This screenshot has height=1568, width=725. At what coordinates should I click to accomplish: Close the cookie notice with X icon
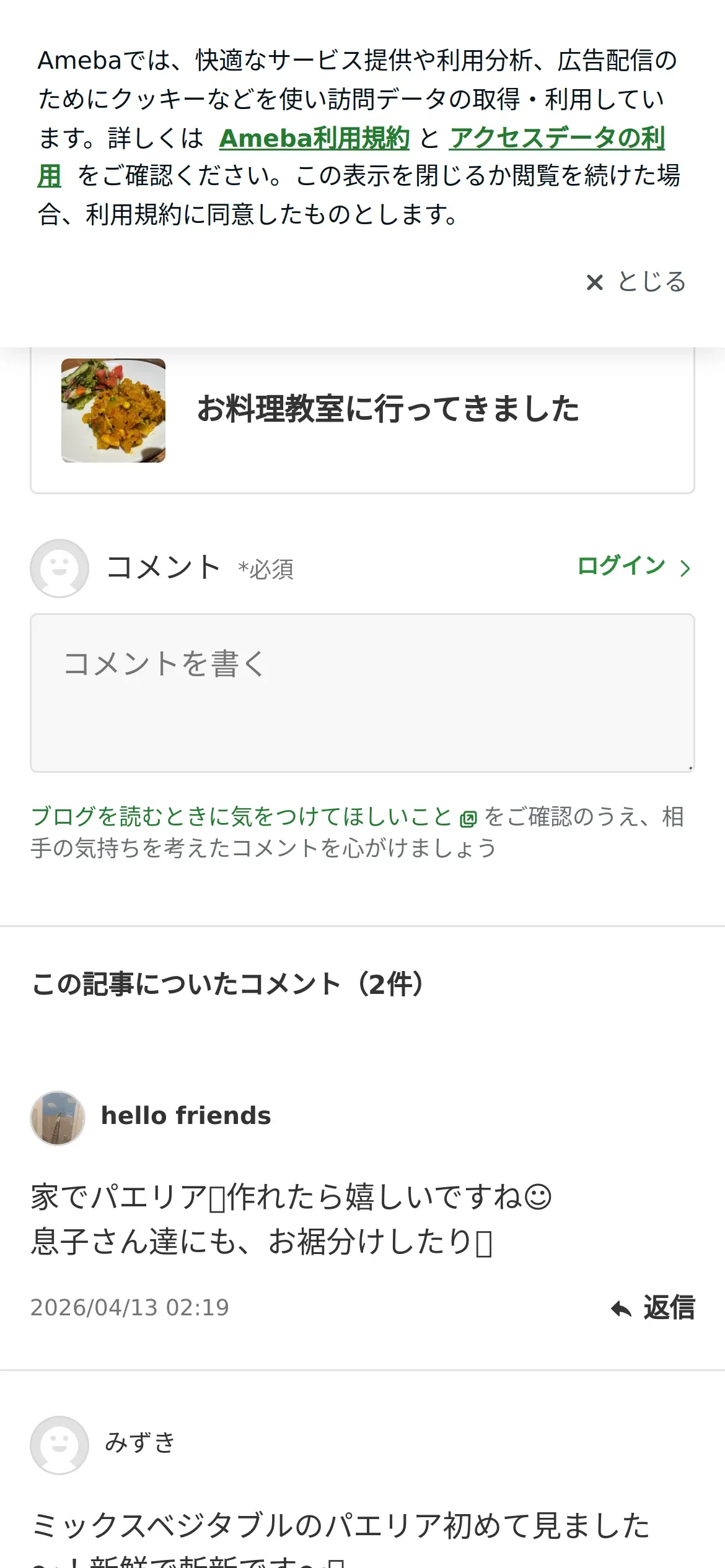(594, 282)
